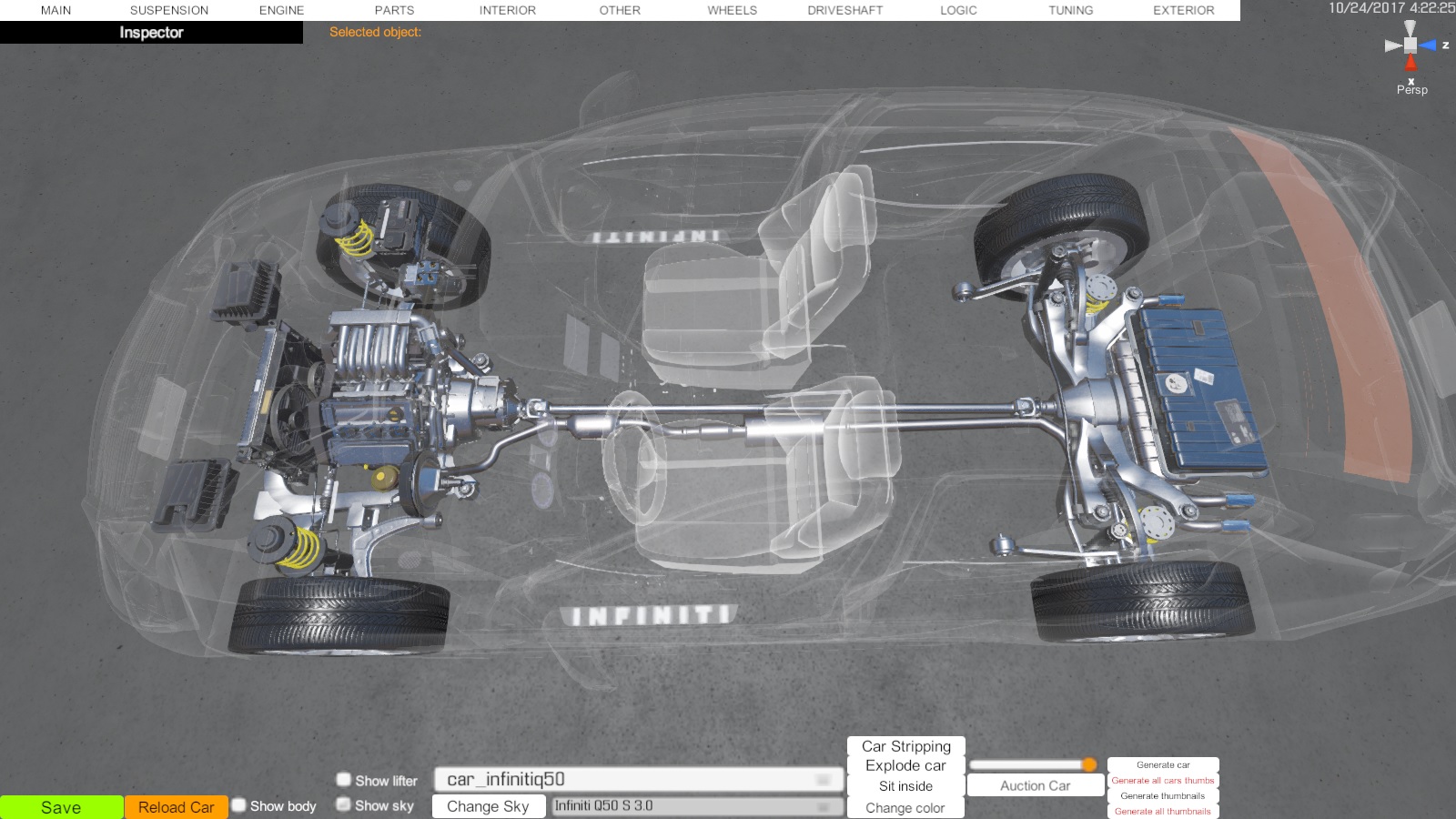Enable the Show body checkbox
The height and width of the screenshot is (819, 1456).
tap(239, 805)
